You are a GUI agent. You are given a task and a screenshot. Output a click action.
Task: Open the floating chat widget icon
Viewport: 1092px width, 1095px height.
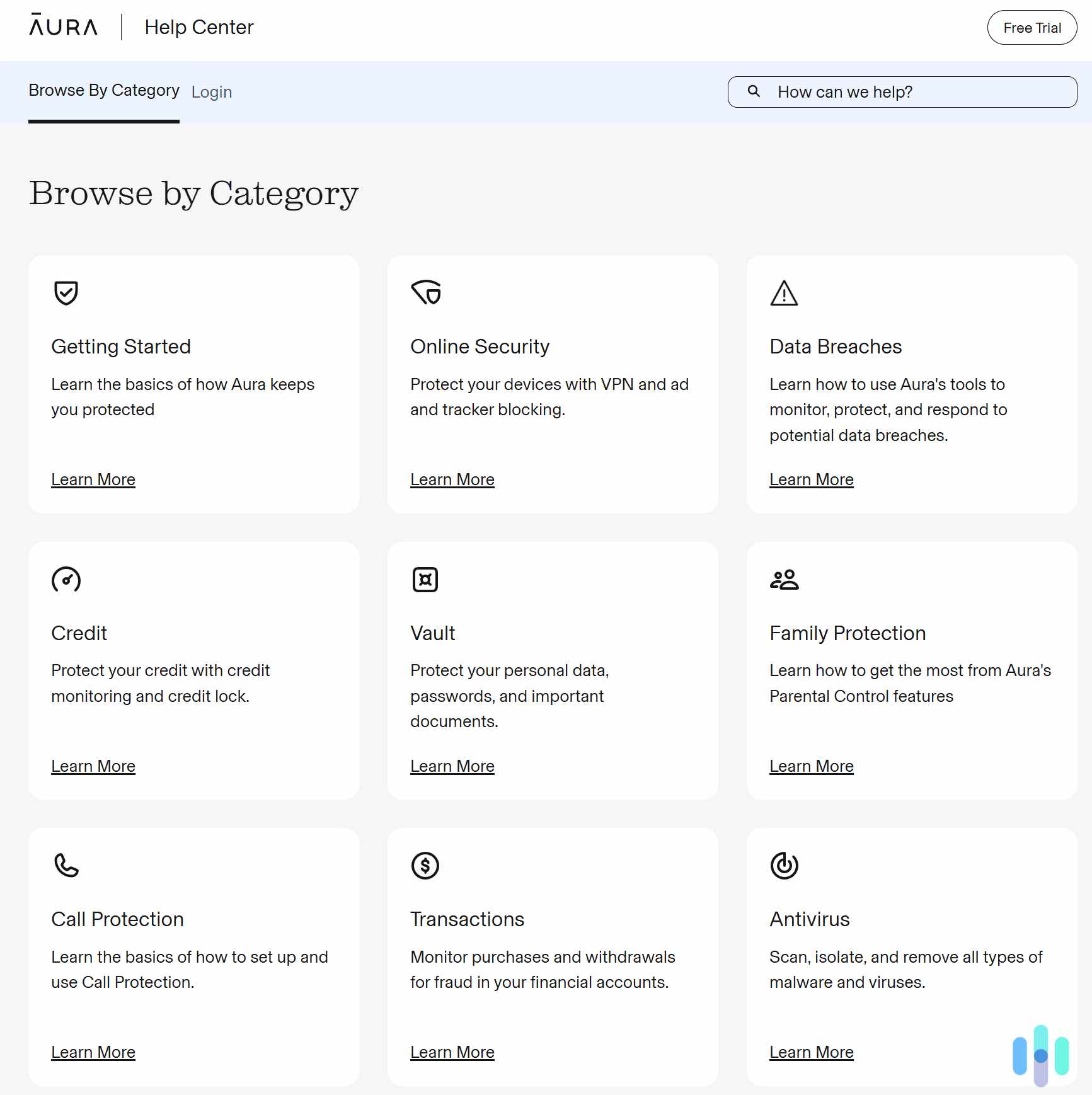click(x=1040, y=1056)
